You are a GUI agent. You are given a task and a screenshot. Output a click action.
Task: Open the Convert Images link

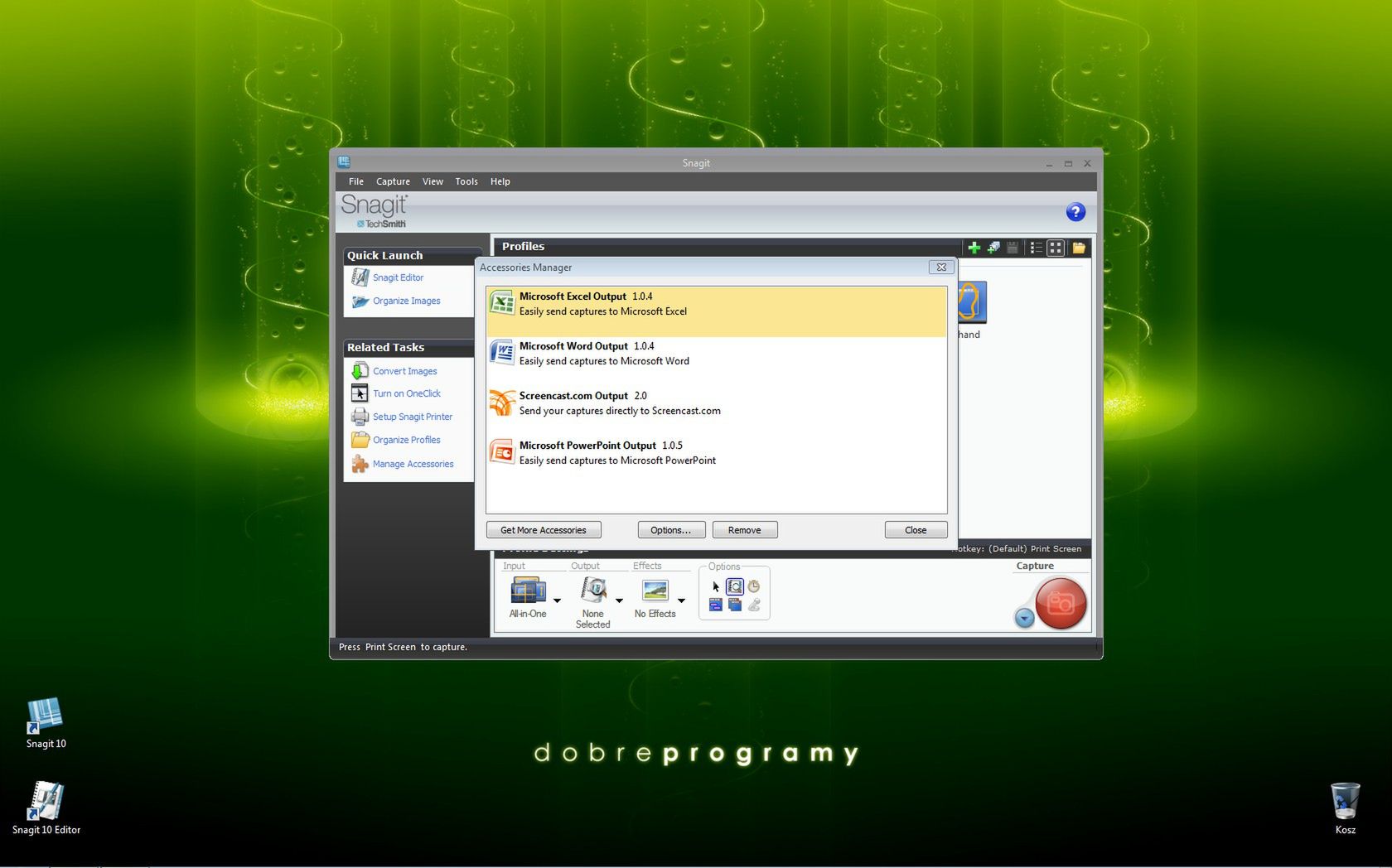[x=405, y=371]
